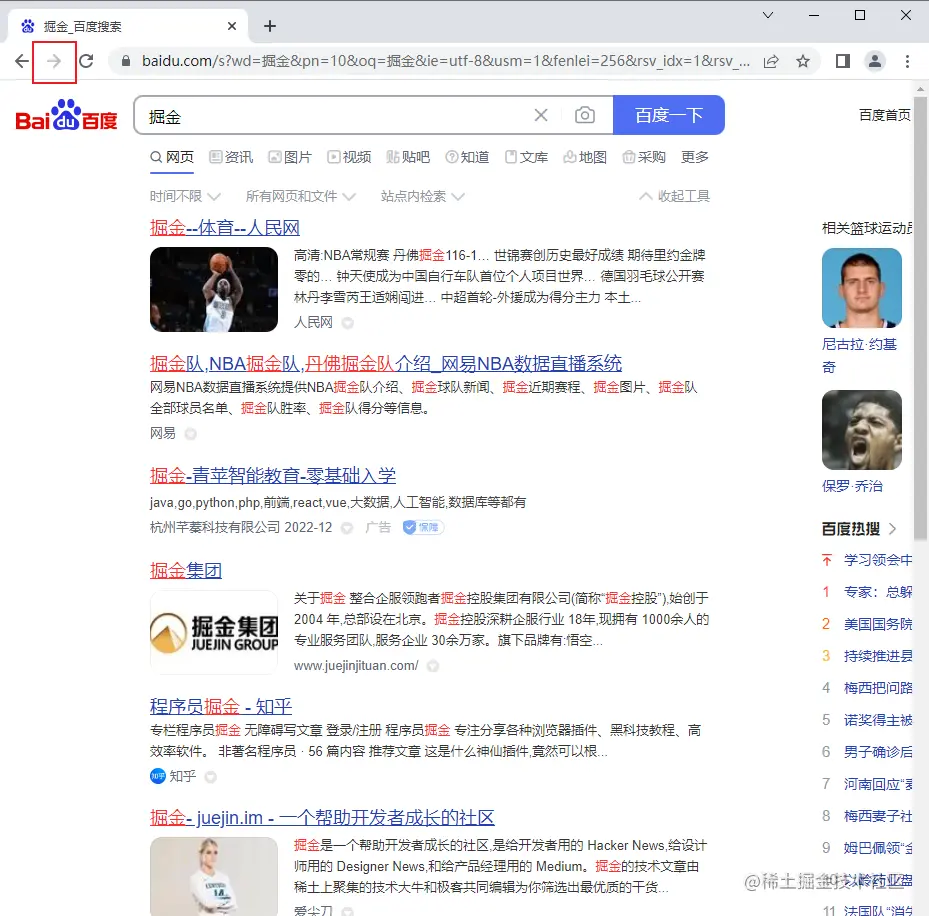Expand 百度热搜 with the chevron arrow
Viewport: 929px width, 916px height.
[893, 529]
